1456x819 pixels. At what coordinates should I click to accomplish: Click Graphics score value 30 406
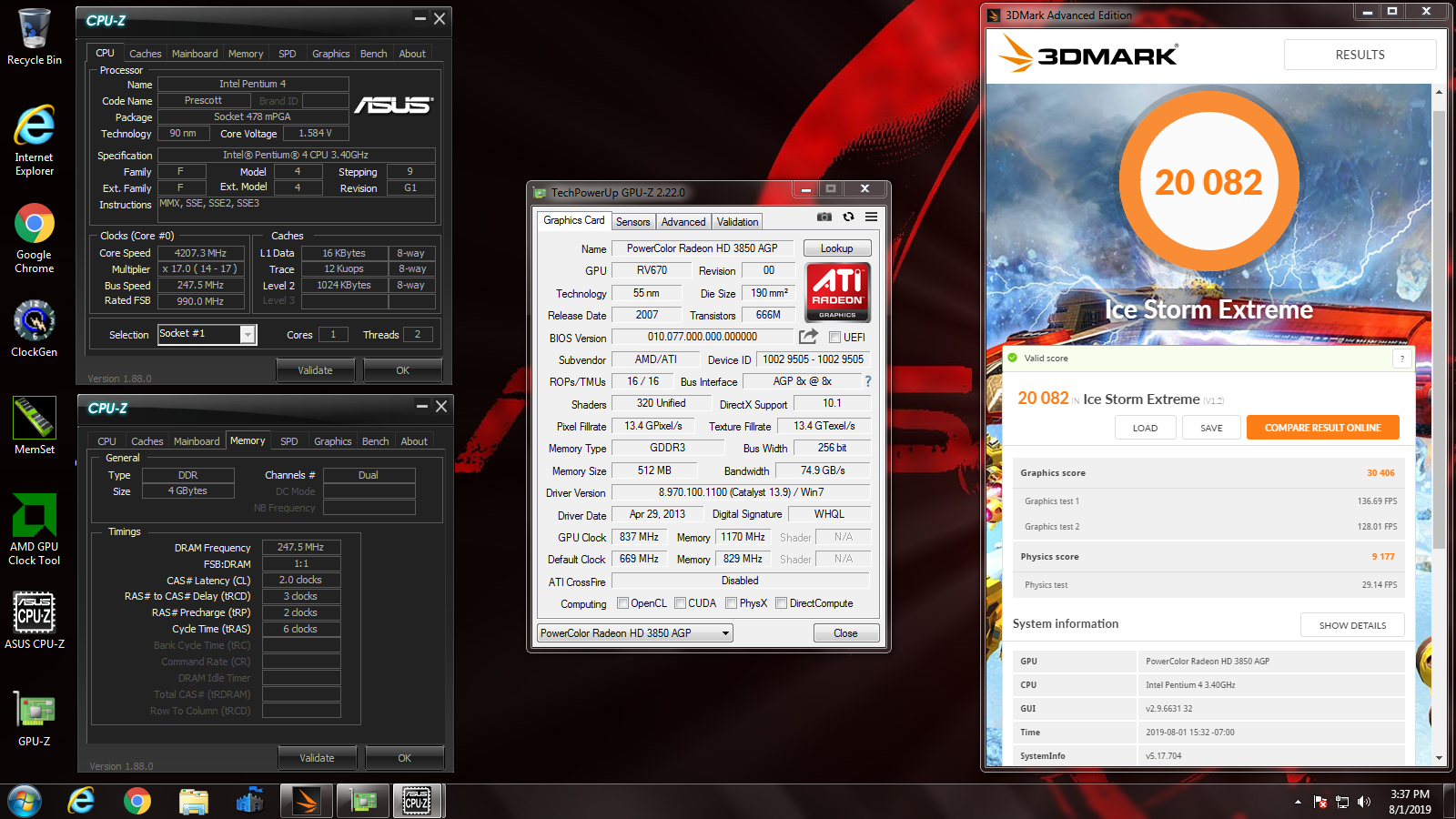point(1380,473)
